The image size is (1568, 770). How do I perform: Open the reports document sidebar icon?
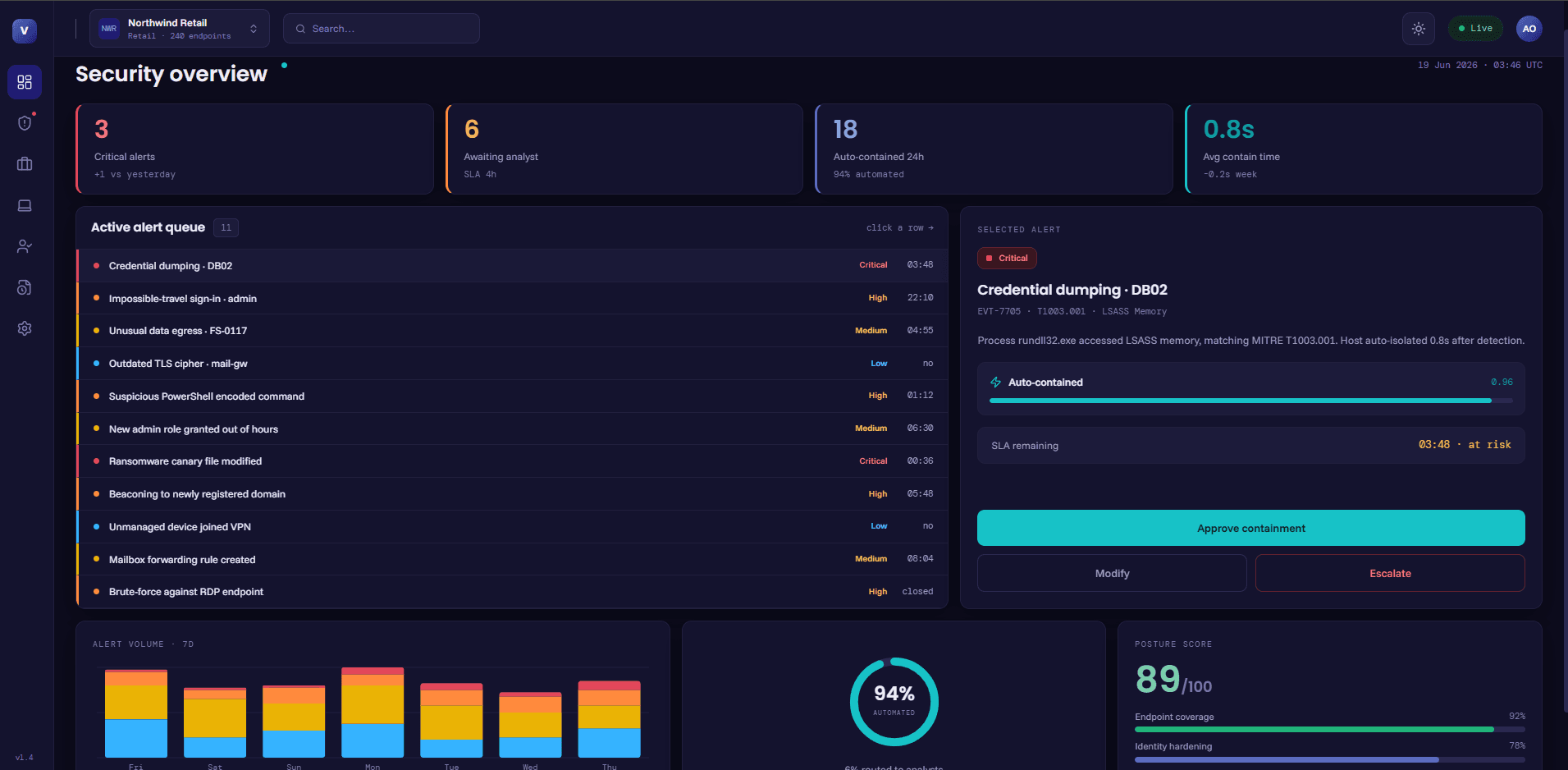click(25, 287)
